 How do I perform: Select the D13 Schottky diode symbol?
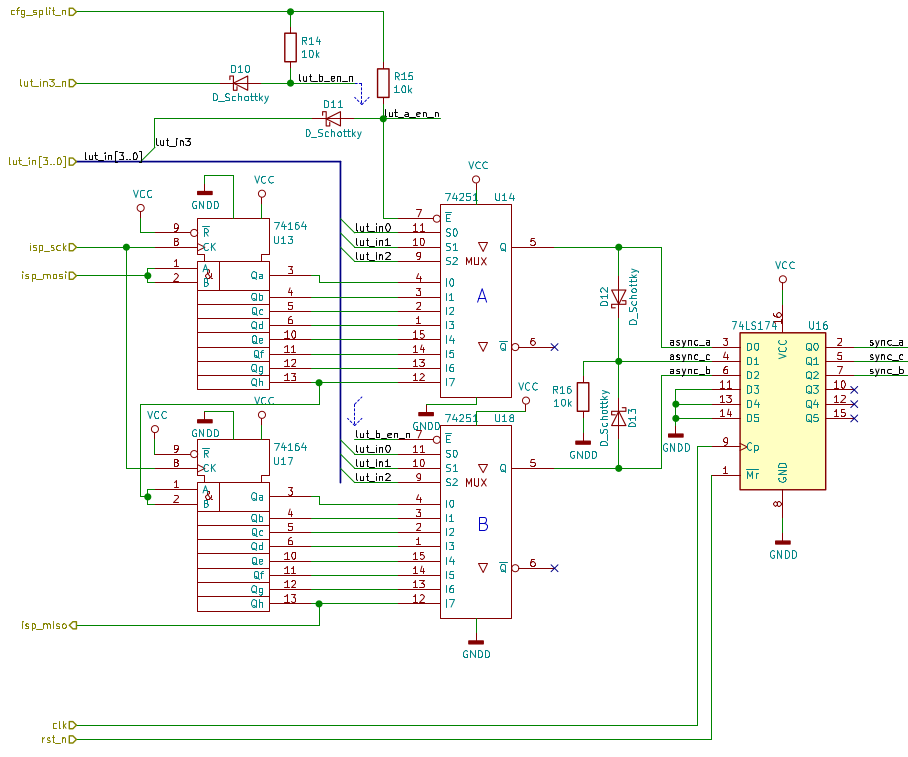[618, 414]
